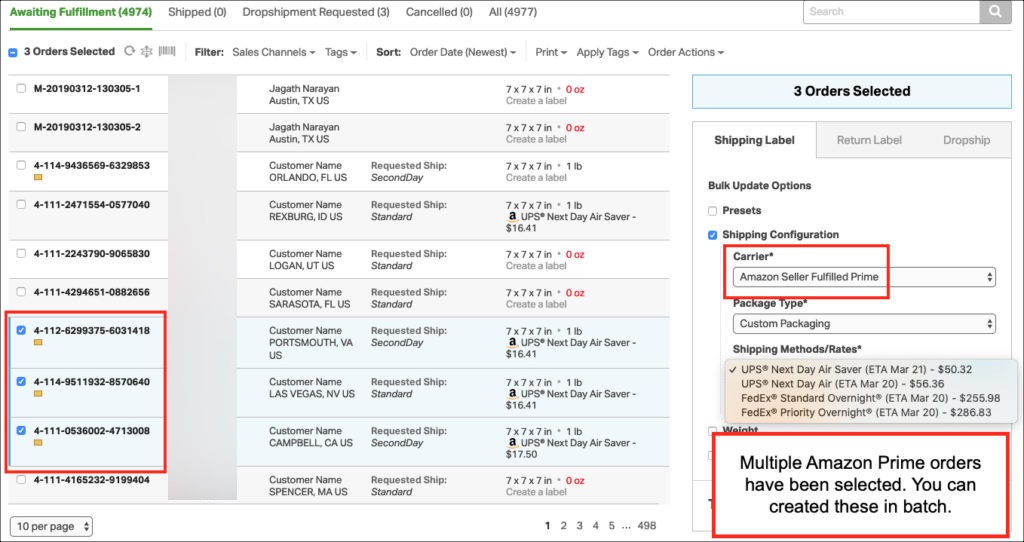Expand the Print menu
1024x542 pixels.
tap(551, 52)
